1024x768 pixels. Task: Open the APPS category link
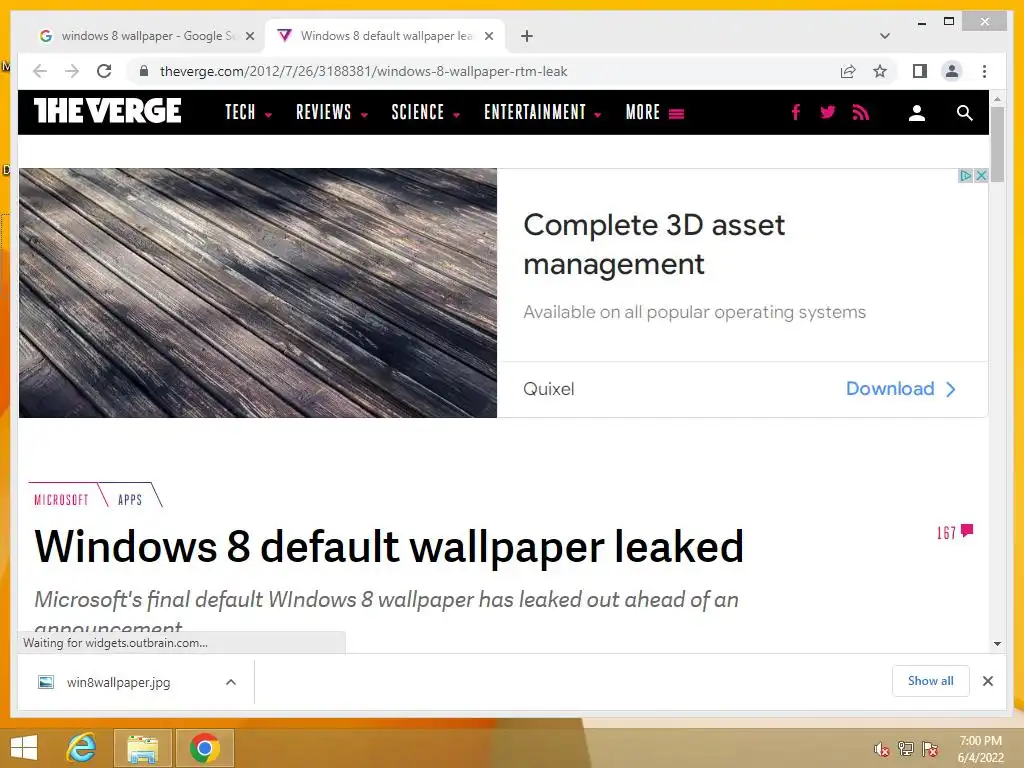pyautogui.click(x=130, y=500)
